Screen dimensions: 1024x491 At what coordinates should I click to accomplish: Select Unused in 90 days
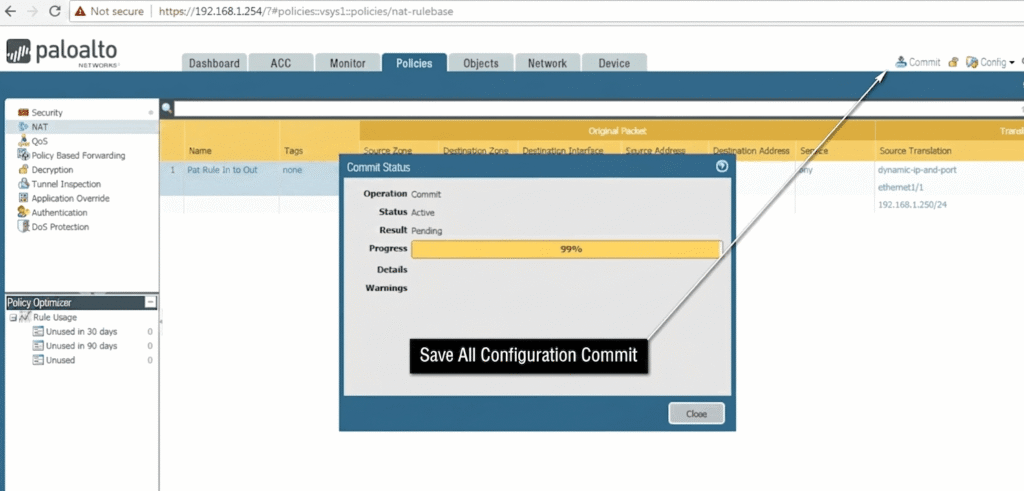tap(81, 346)
